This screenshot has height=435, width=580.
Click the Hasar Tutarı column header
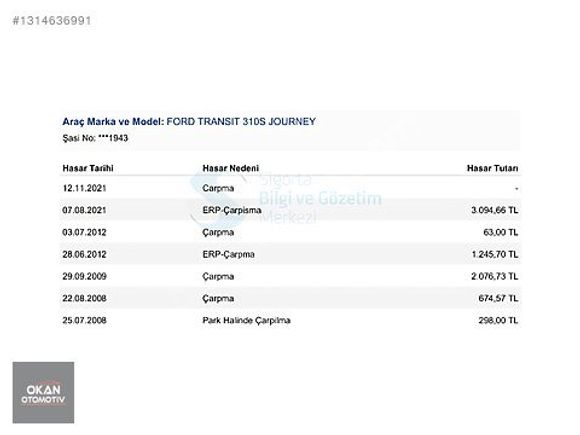pyautogui.click(x=492, y=168)
